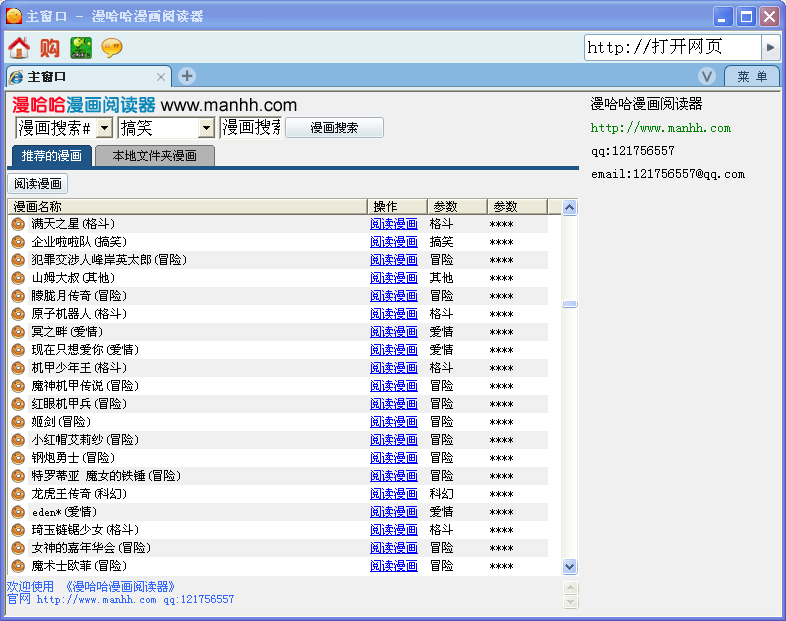
Task: Open 阅读漫画 link for 魔神机甲传说
Action: [394, 386]
